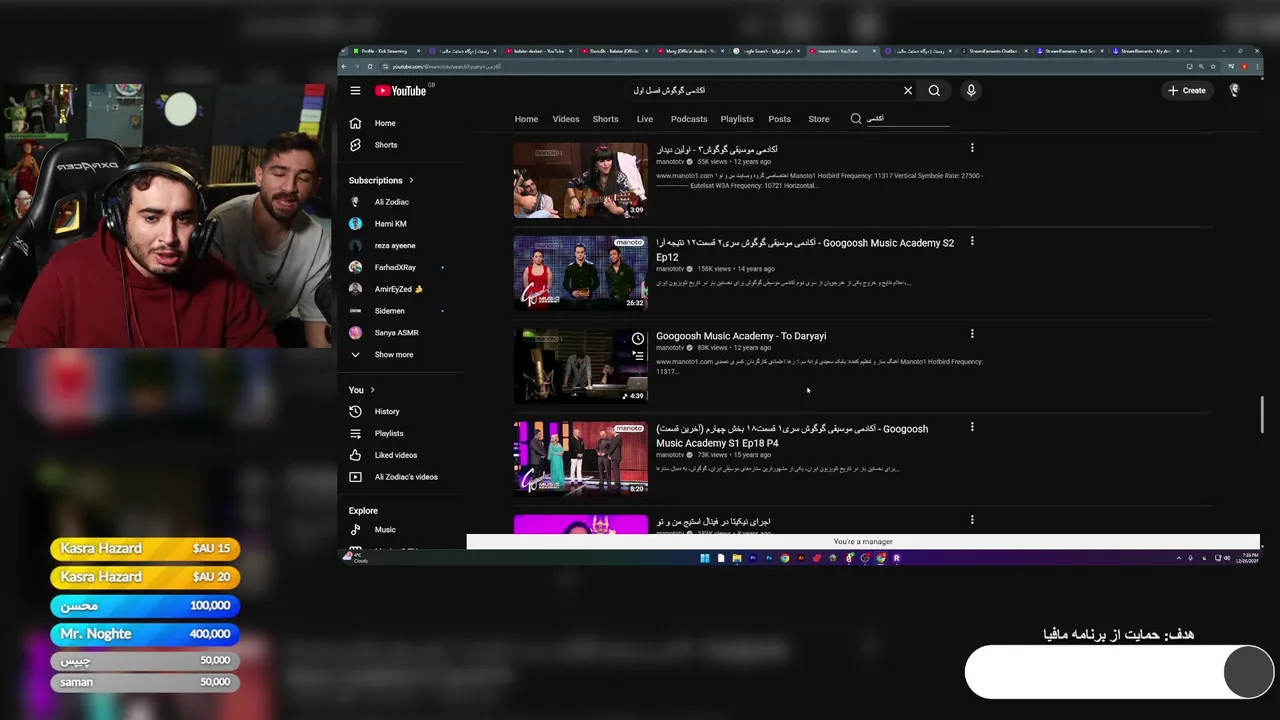This screenshot has width=1280, height=720.
Task: Switch to the channel Videos tab
Action: click(566, 119)
